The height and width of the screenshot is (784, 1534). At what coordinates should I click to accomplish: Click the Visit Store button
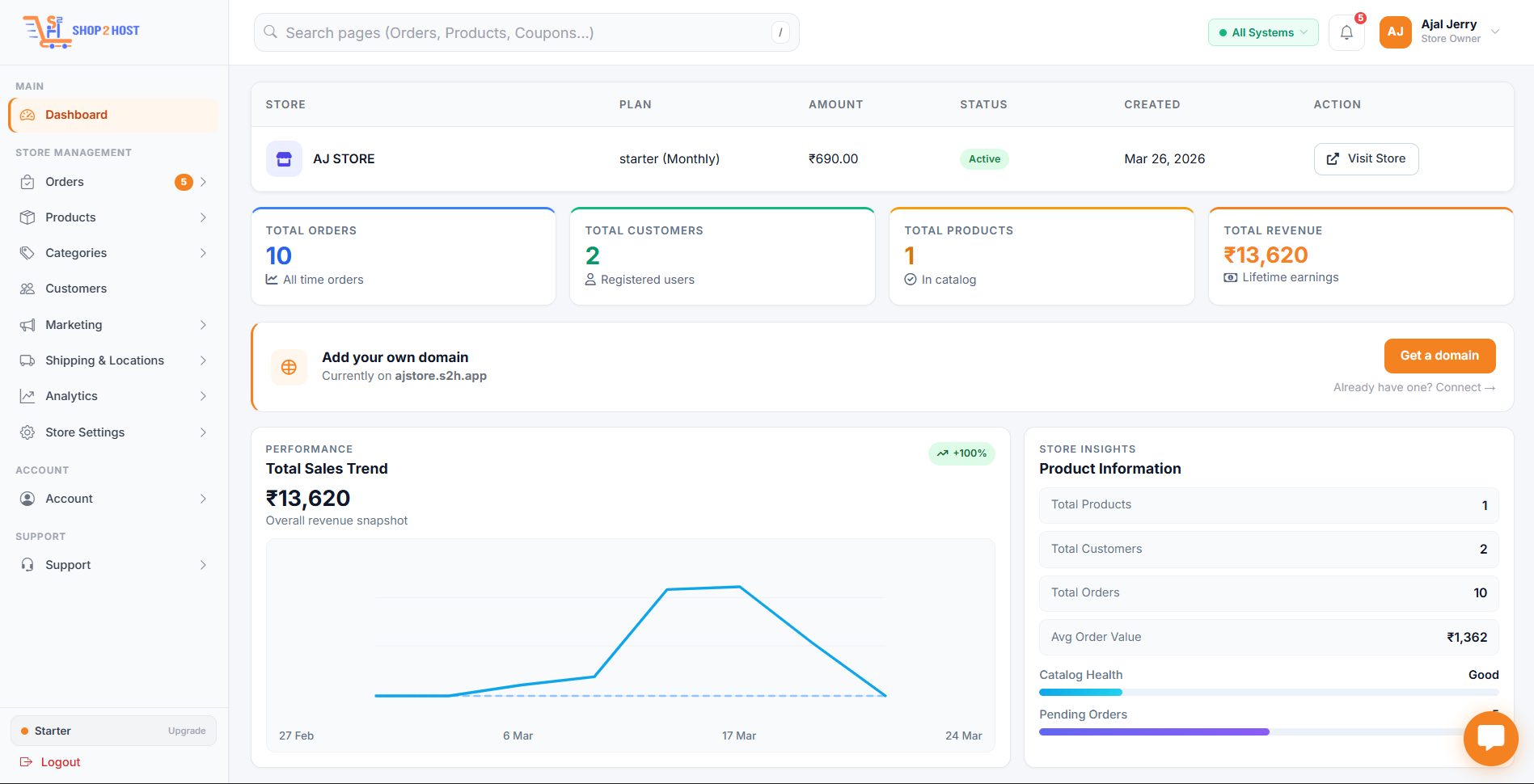tap(1366, 158)
